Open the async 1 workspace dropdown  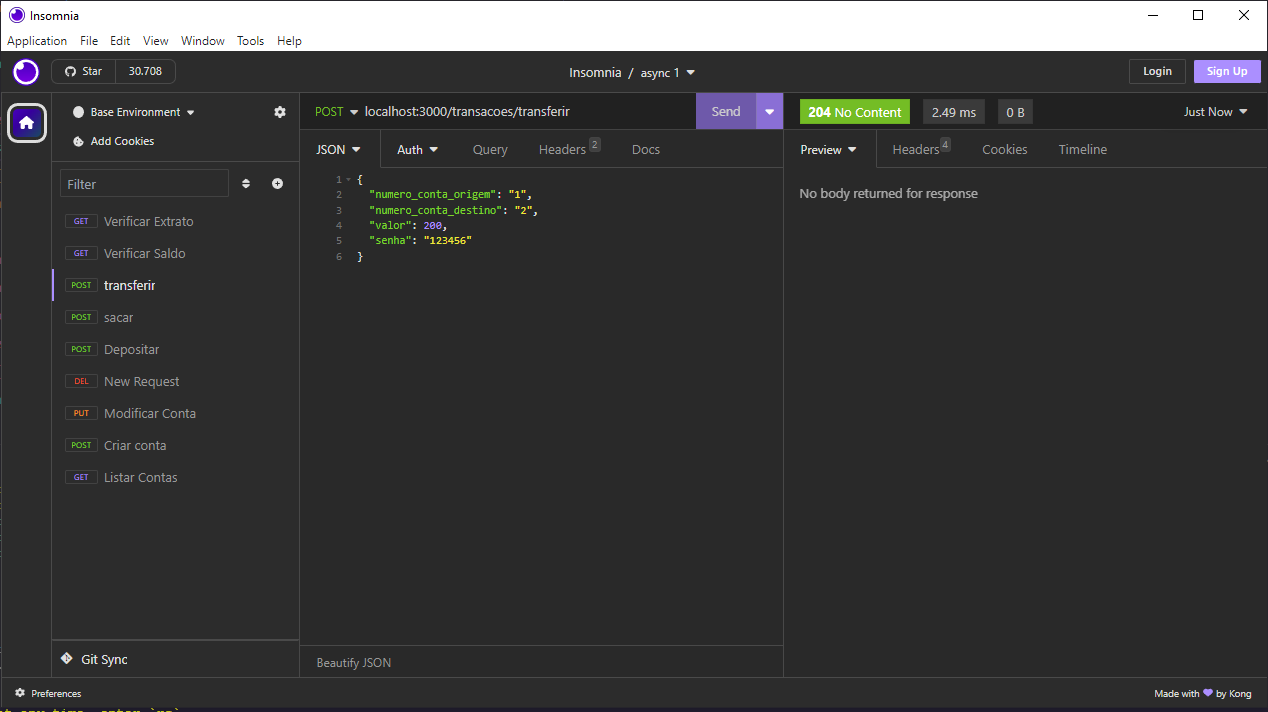(x=660, y=72)
